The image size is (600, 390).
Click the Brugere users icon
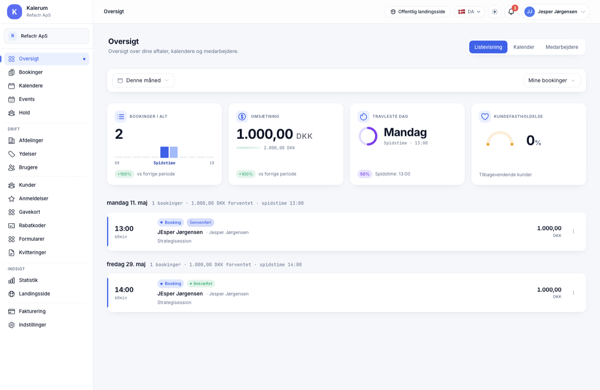[11, 167]
